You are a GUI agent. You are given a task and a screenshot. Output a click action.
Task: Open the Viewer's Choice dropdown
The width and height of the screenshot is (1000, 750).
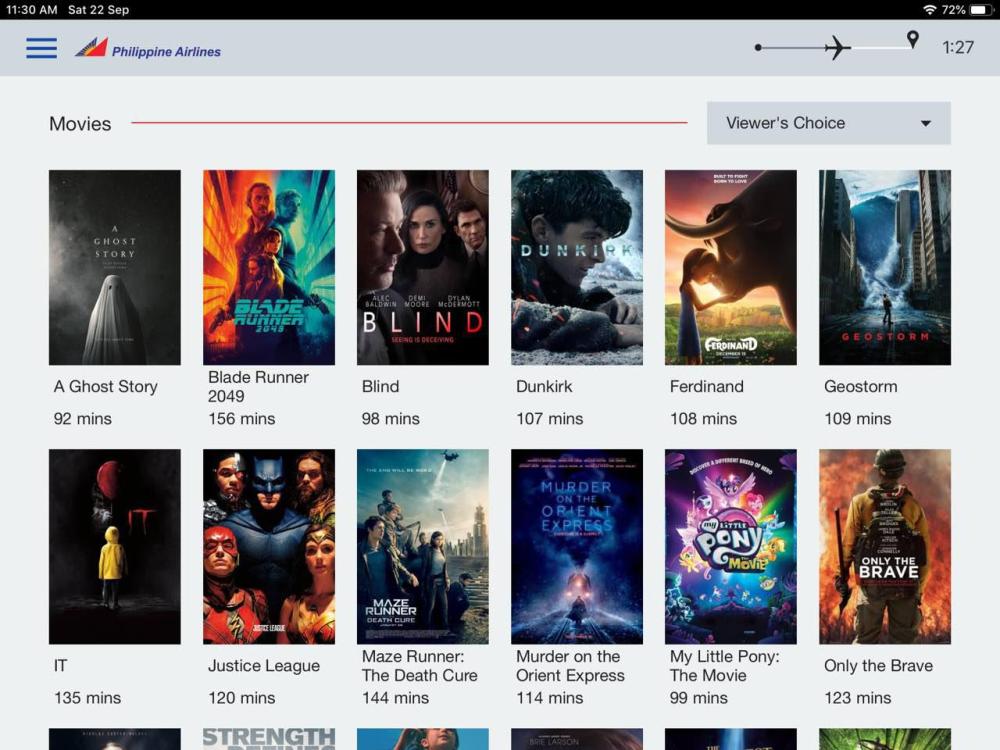[827, 123]
